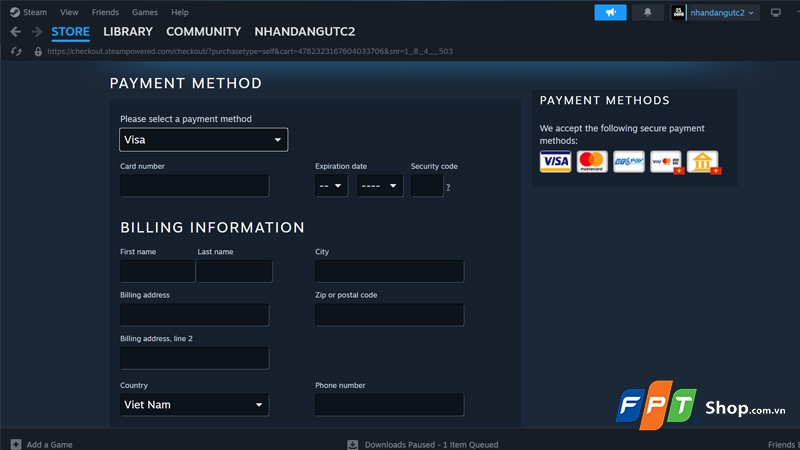Click the bank transfer icon
The width and height of the screenshot is (800, 450).
coord(703,162)
